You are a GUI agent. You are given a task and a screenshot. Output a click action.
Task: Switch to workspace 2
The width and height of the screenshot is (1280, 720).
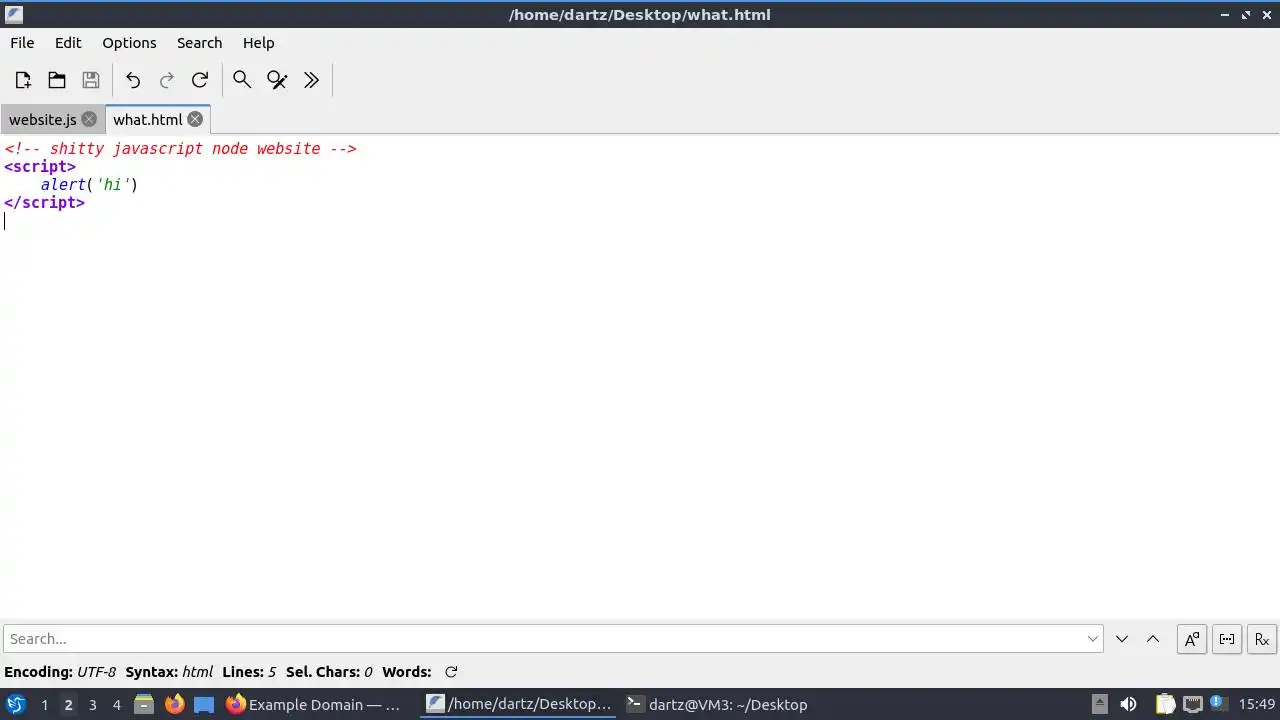[x=68, y=705]
